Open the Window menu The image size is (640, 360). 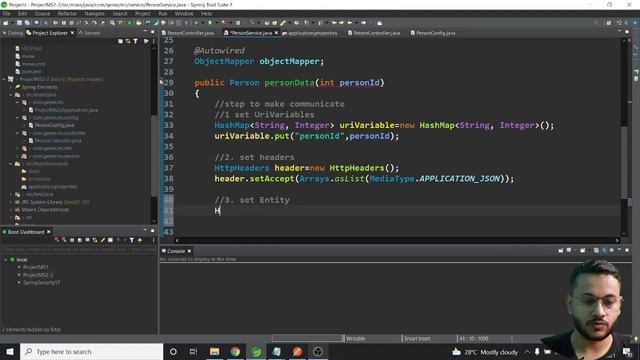[184, 13]
